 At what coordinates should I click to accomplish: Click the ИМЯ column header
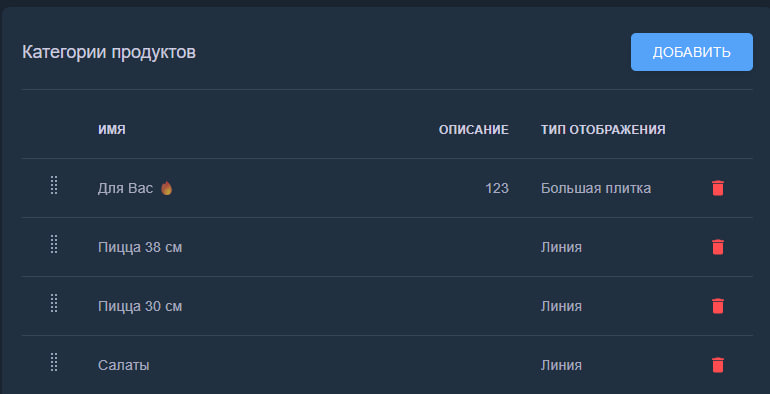pos(111,130)
